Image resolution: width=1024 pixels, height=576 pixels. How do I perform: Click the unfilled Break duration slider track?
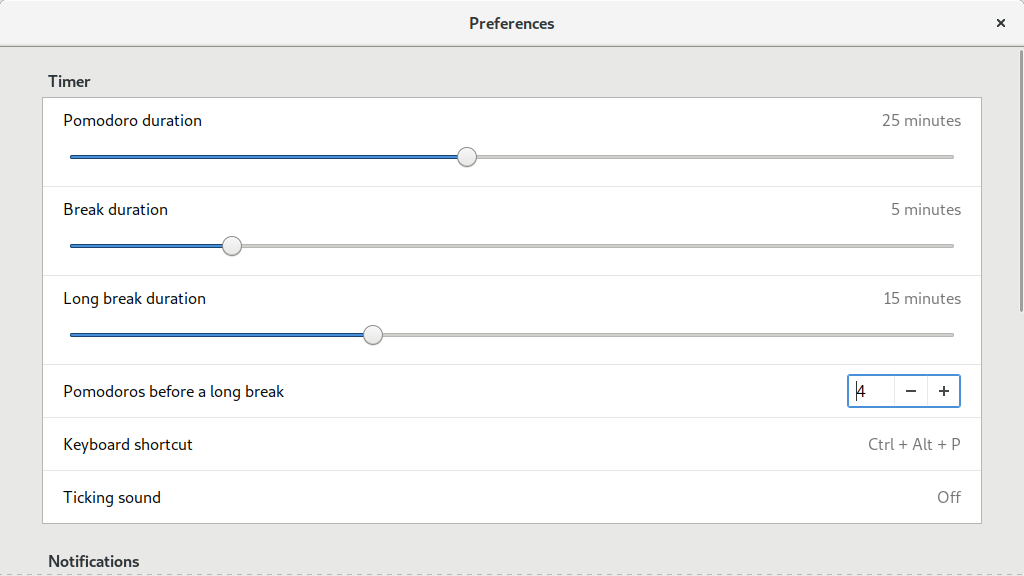coord(600,246)
